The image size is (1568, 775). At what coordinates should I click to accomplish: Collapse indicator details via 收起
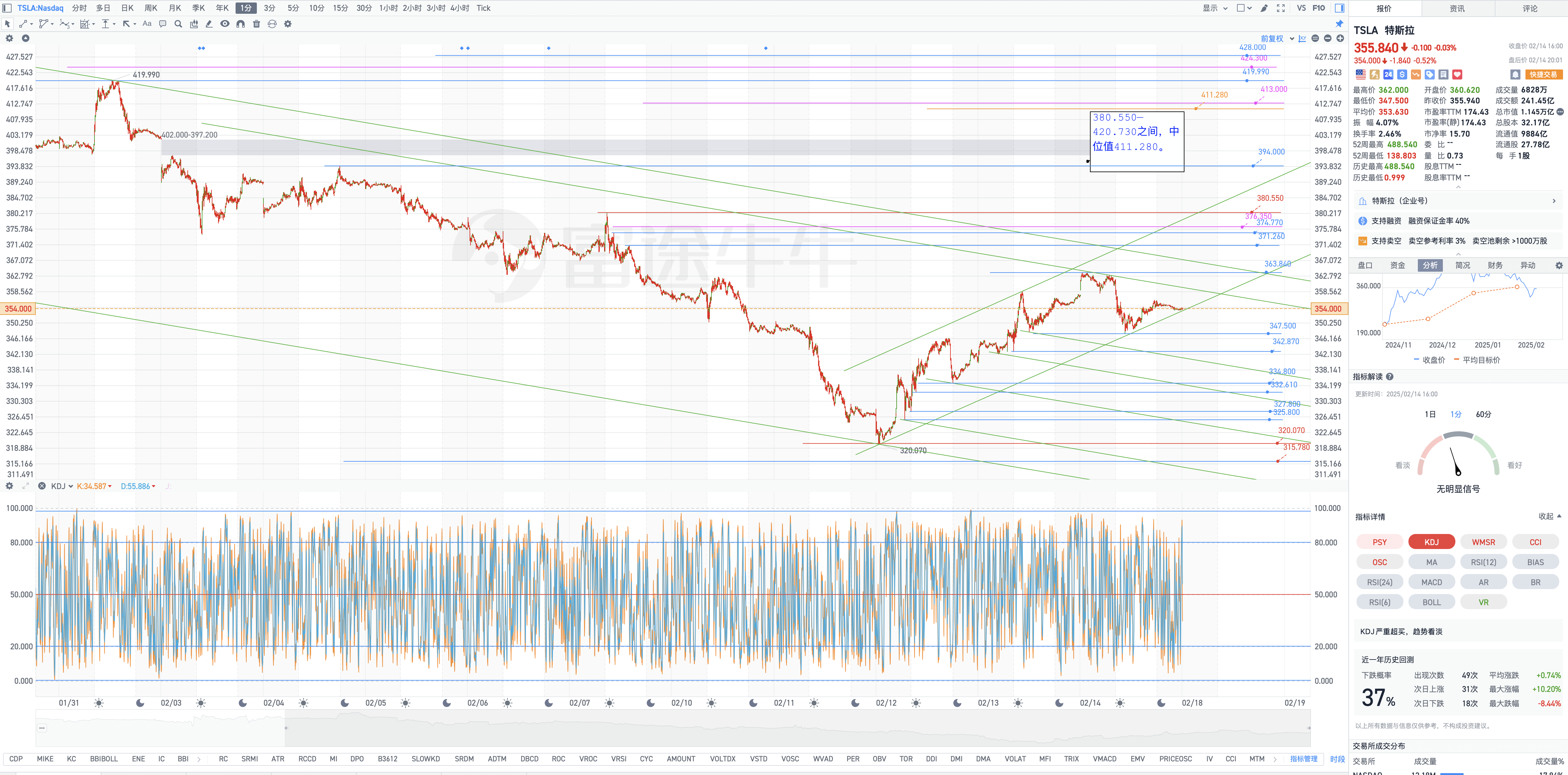(1550, 516)
